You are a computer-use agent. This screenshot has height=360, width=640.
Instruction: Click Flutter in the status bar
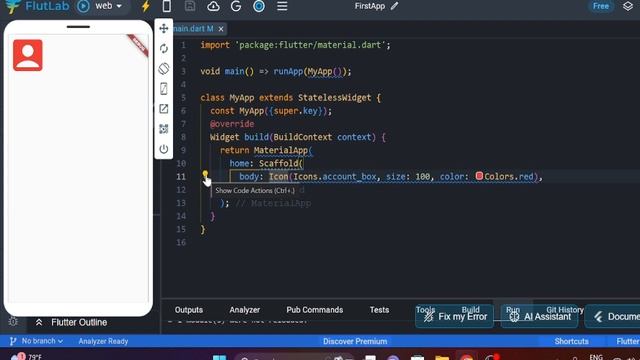[x=628, y=341]
